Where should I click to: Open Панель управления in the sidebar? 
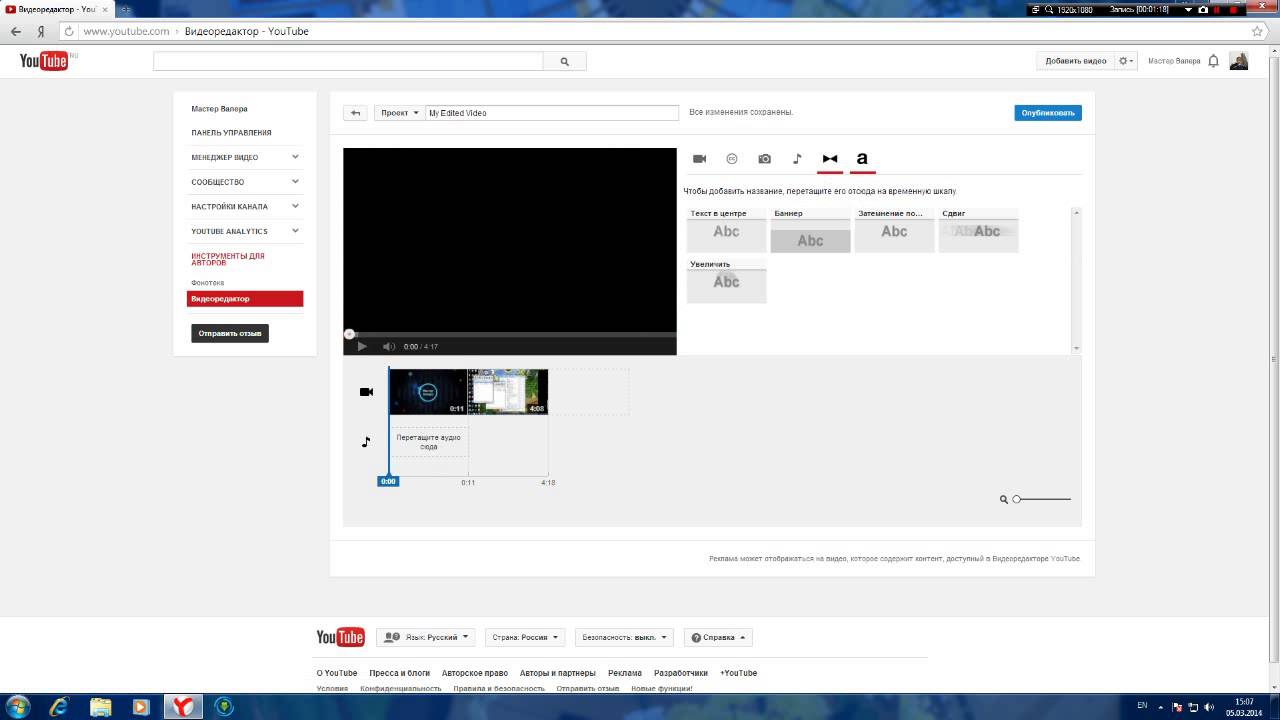pos(231,132)
